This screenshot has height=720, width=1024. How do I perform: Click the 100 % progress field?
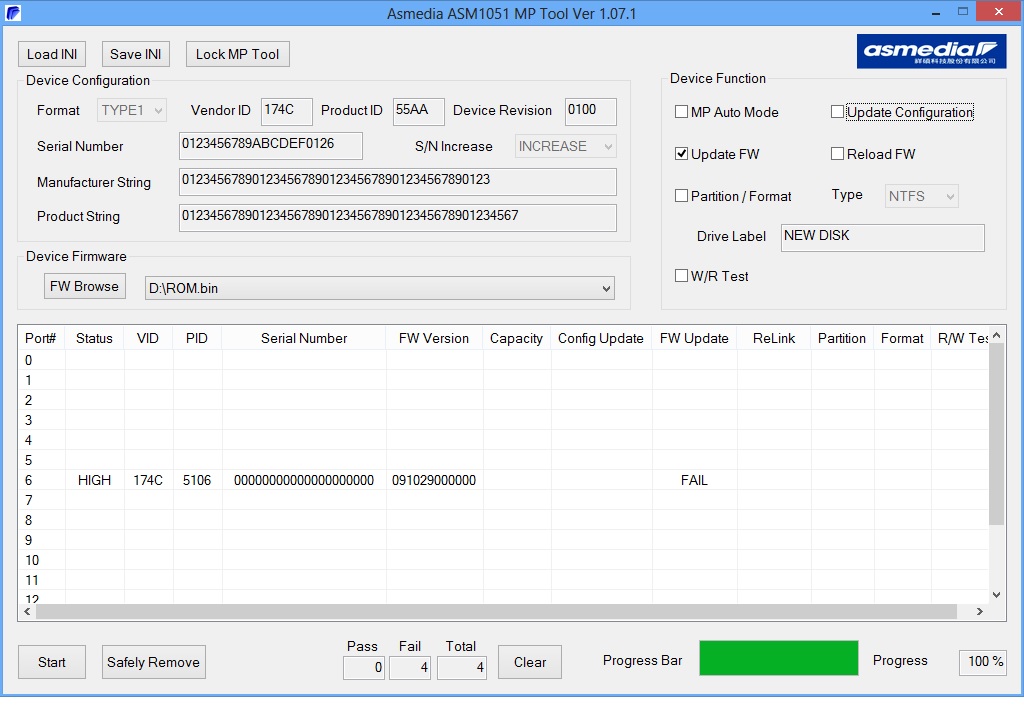(x=982, y=662)
